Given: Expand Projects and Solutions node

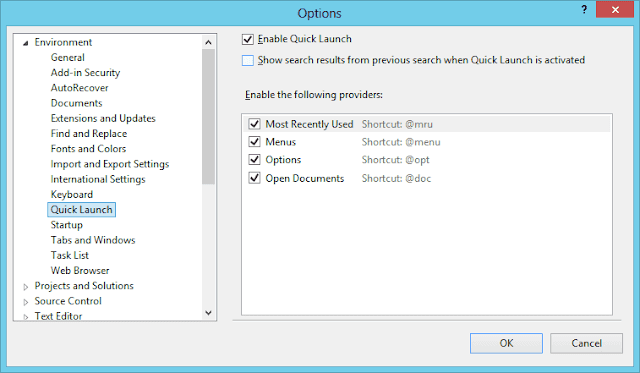Looking at the screenshot, I should 25,286.
